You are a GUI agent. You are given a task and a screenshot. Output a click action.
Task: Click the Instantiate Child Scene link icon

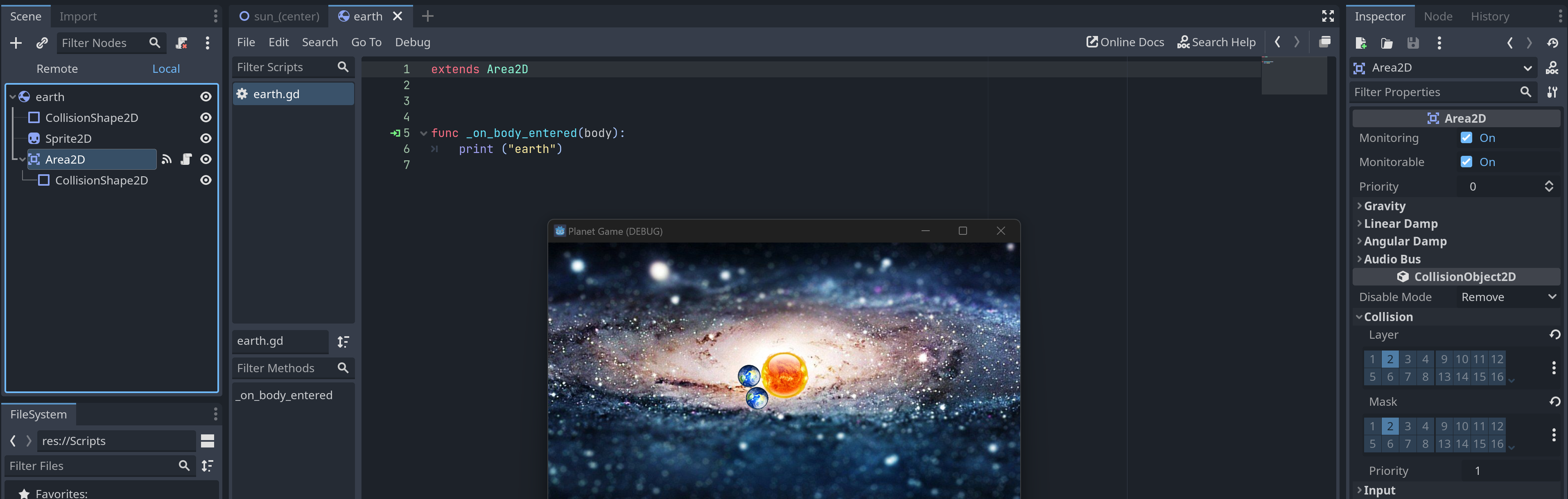[x=42, y=43]
